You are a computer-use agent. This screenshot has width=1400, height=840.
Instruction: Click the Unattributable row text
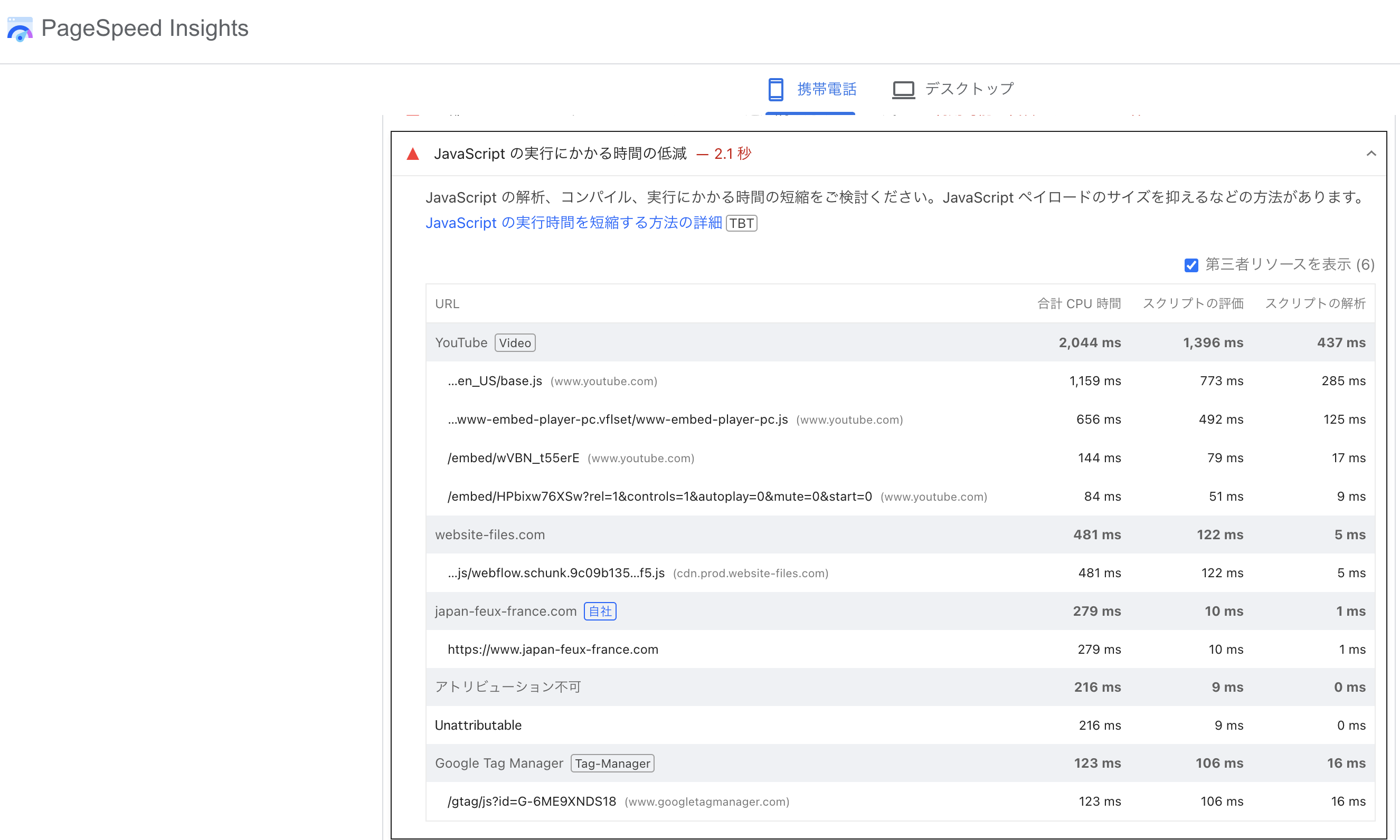[478, 725]
